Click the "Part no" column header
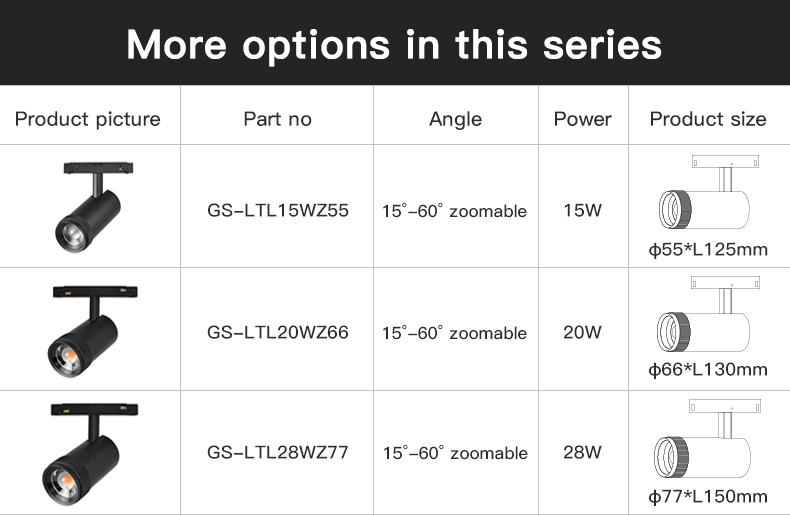The image size is (790, 515). tap(278, 119)
